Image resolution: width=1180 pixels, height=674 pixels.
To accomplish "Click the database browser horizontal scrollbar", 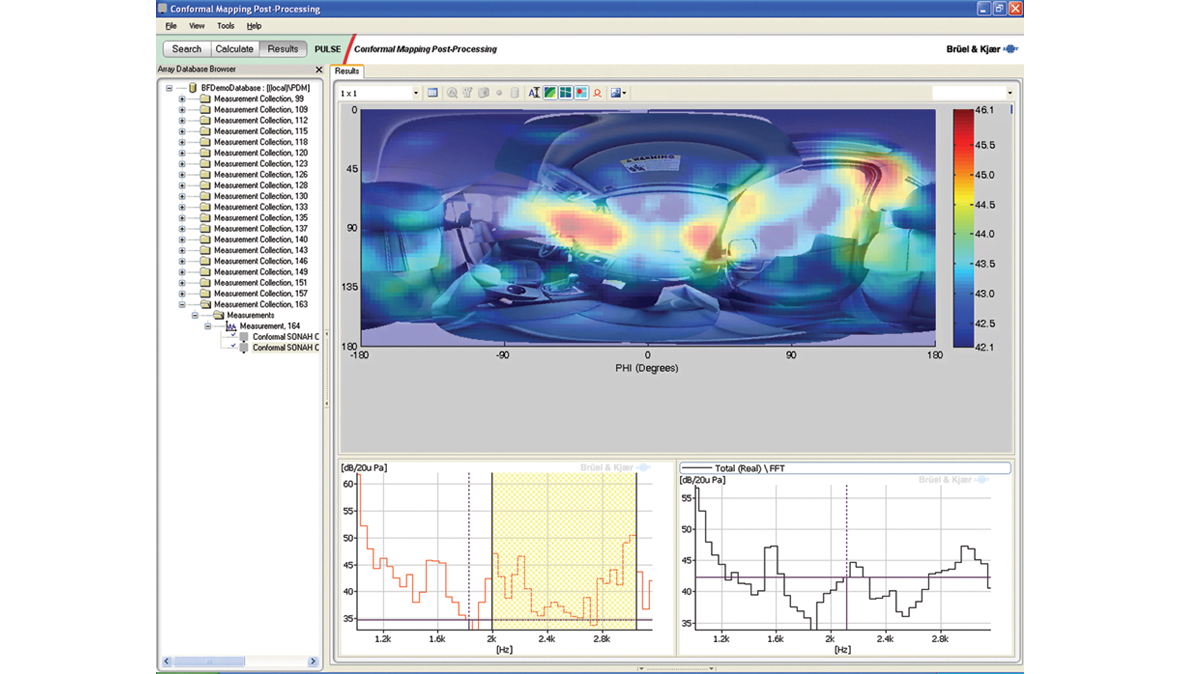I will pos(210,662).
